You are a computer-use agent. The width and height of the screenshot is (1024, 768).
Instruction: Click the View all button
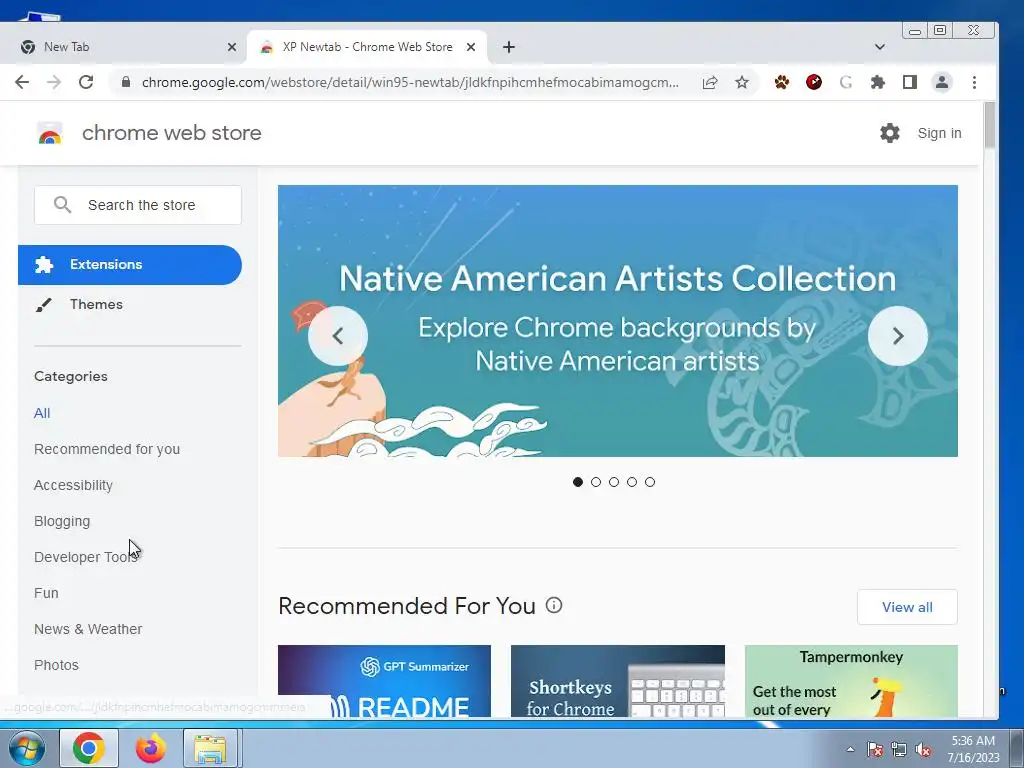point(907,607)
